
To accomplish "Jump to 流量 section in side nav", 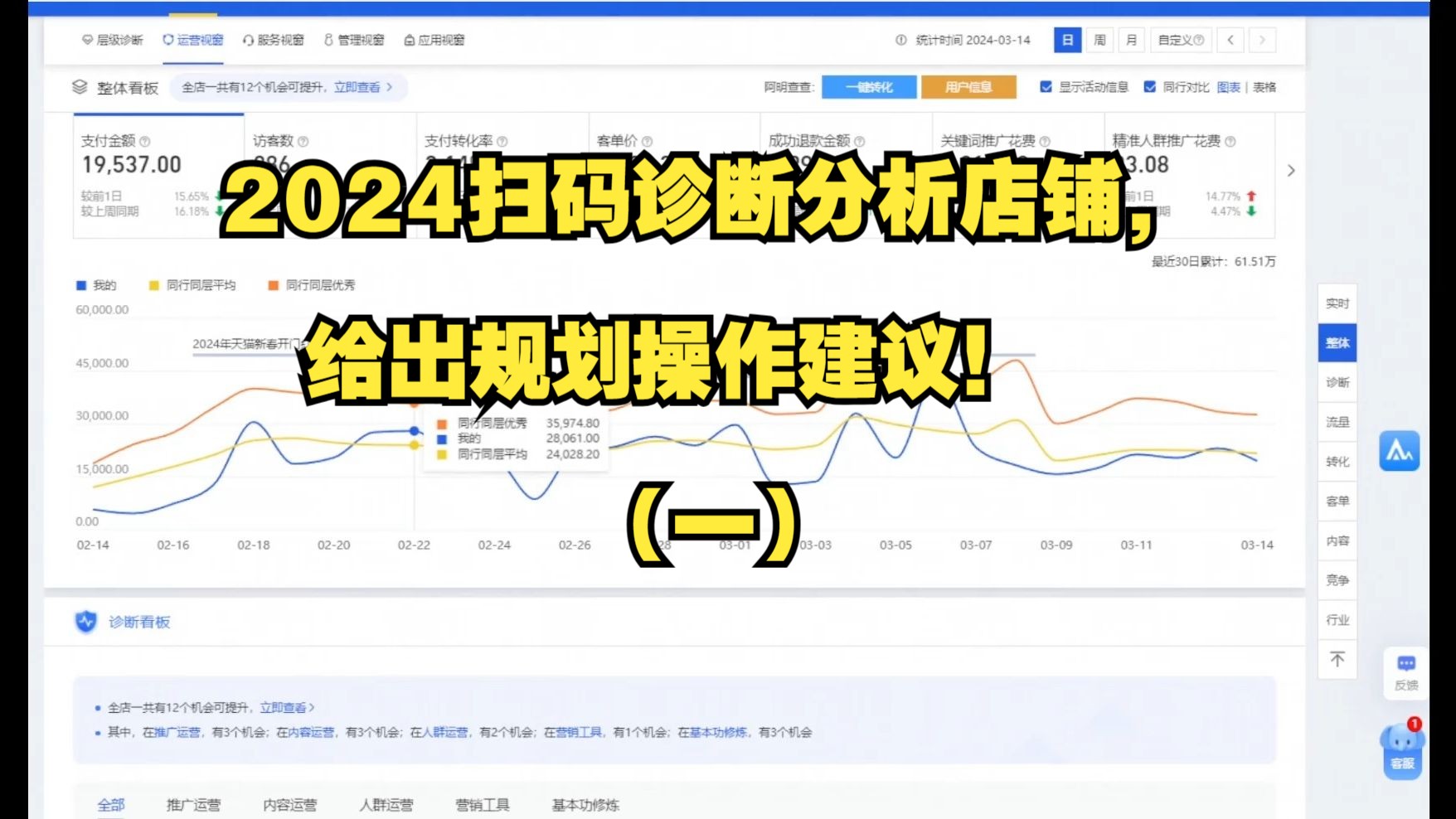I will (1337, 422).
